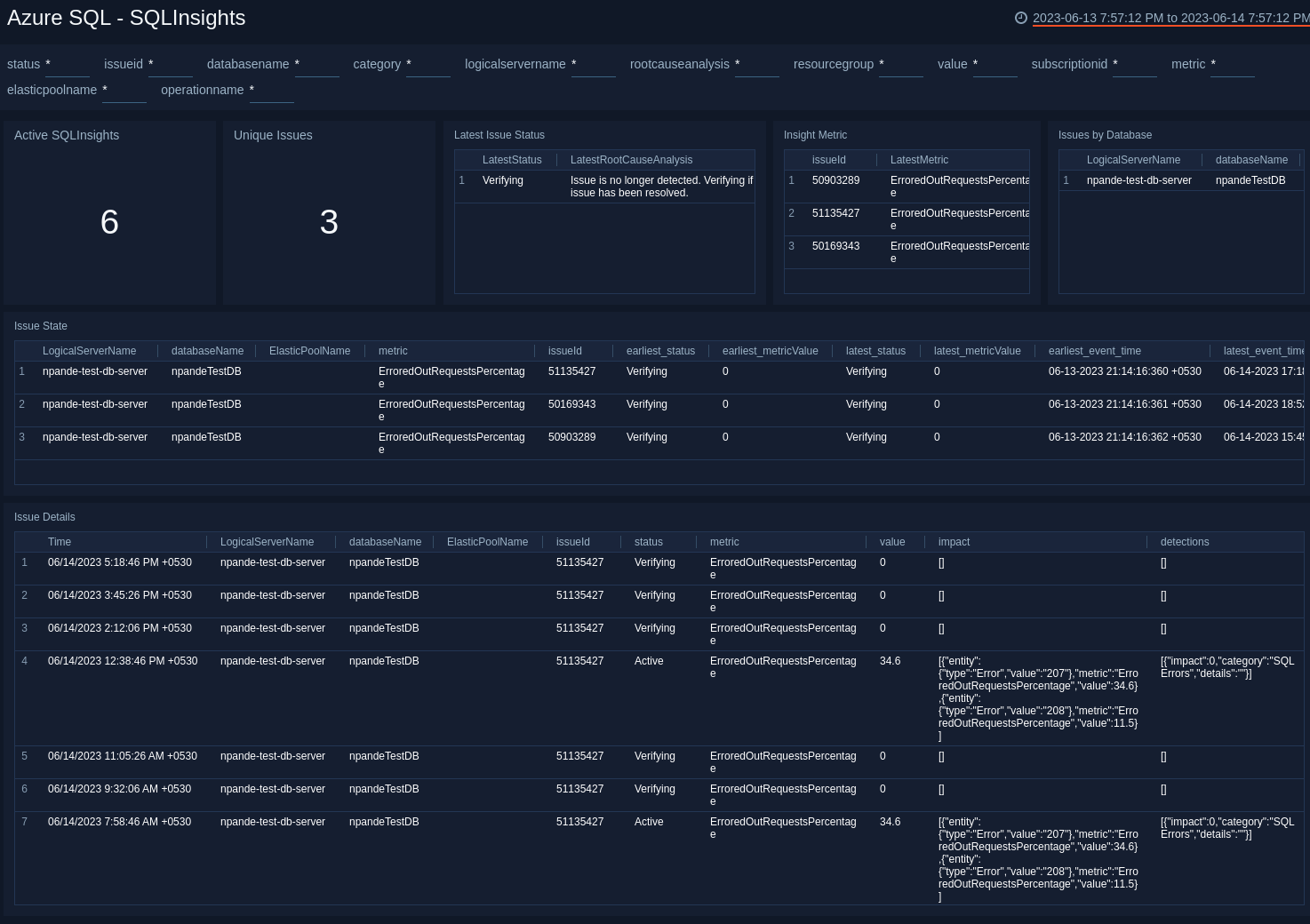Image resolution: width=1310 pixels, height=924 pixels.
Task: Select issueId 50903289 in Insight Metric
Action: click(x=835, y=180)
